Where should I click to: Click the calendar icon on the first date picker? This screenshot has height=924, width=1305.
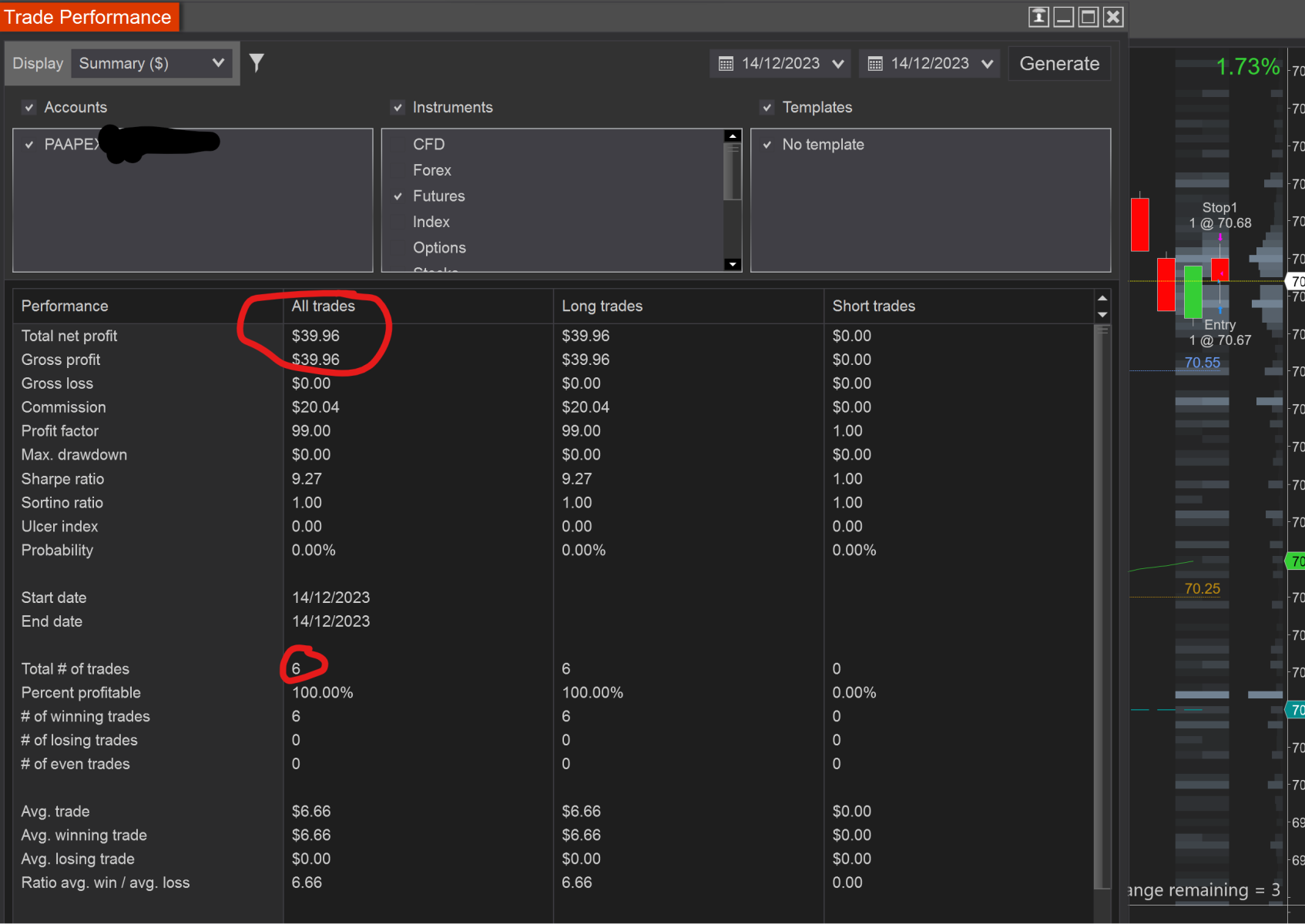pos(725,63)
